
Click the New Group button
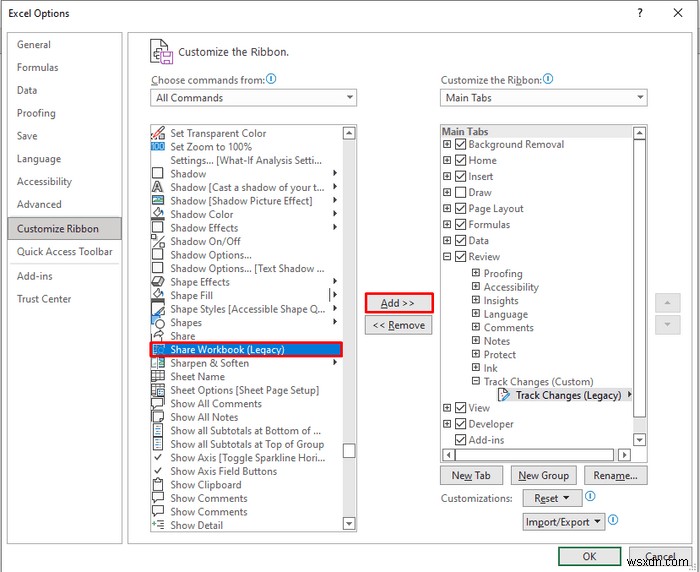[543, 476]
